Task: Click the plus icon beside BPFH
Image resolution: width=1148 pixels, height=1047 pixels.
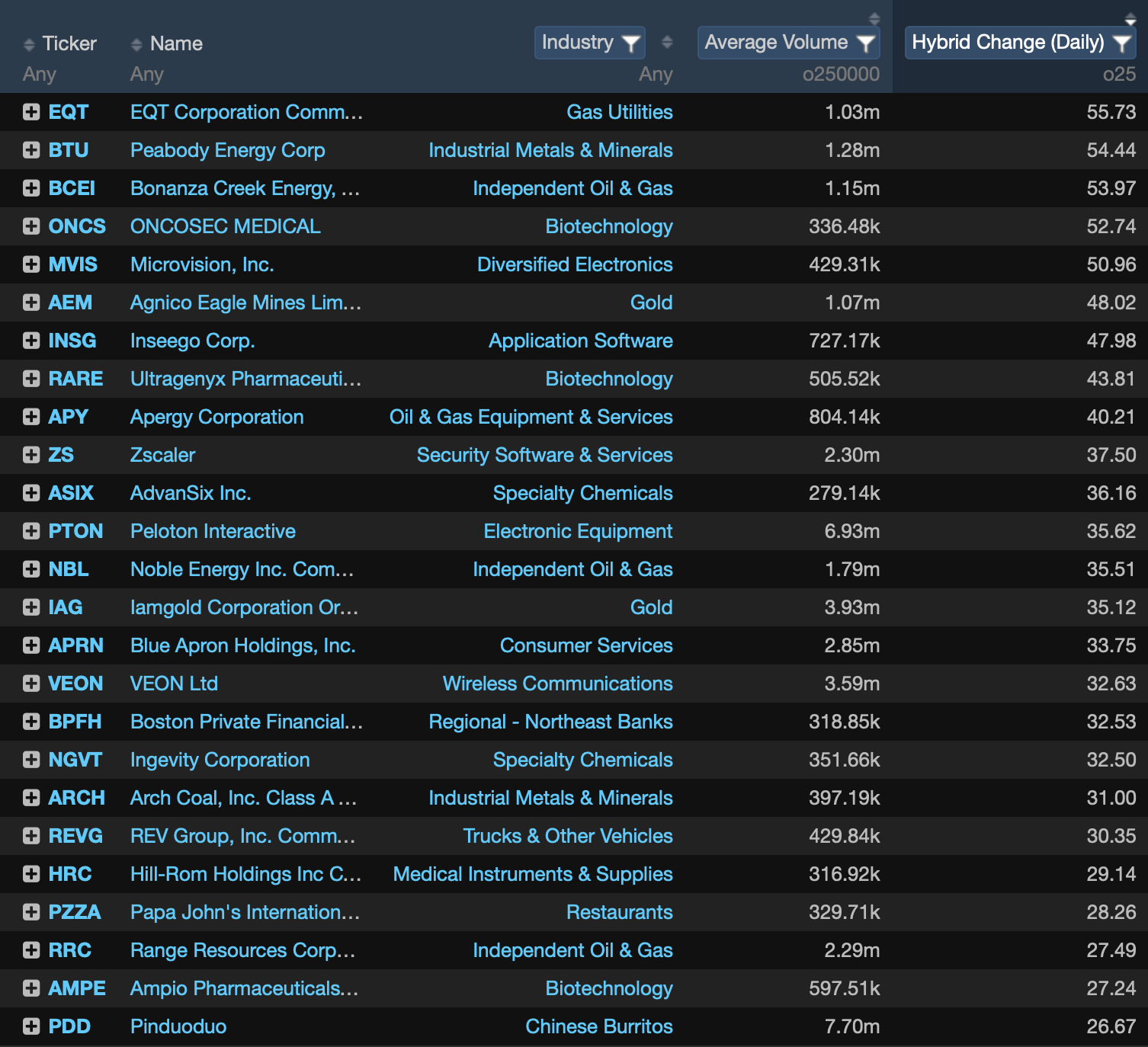Action: pyautogui.click(x=31, y=722)
